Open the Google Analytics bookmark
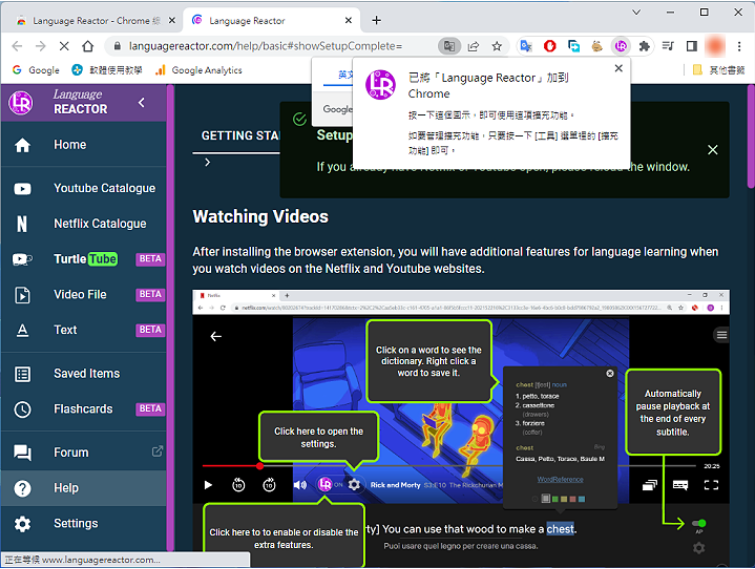Viewport: 755px width, 569px height. coord(198,70)
